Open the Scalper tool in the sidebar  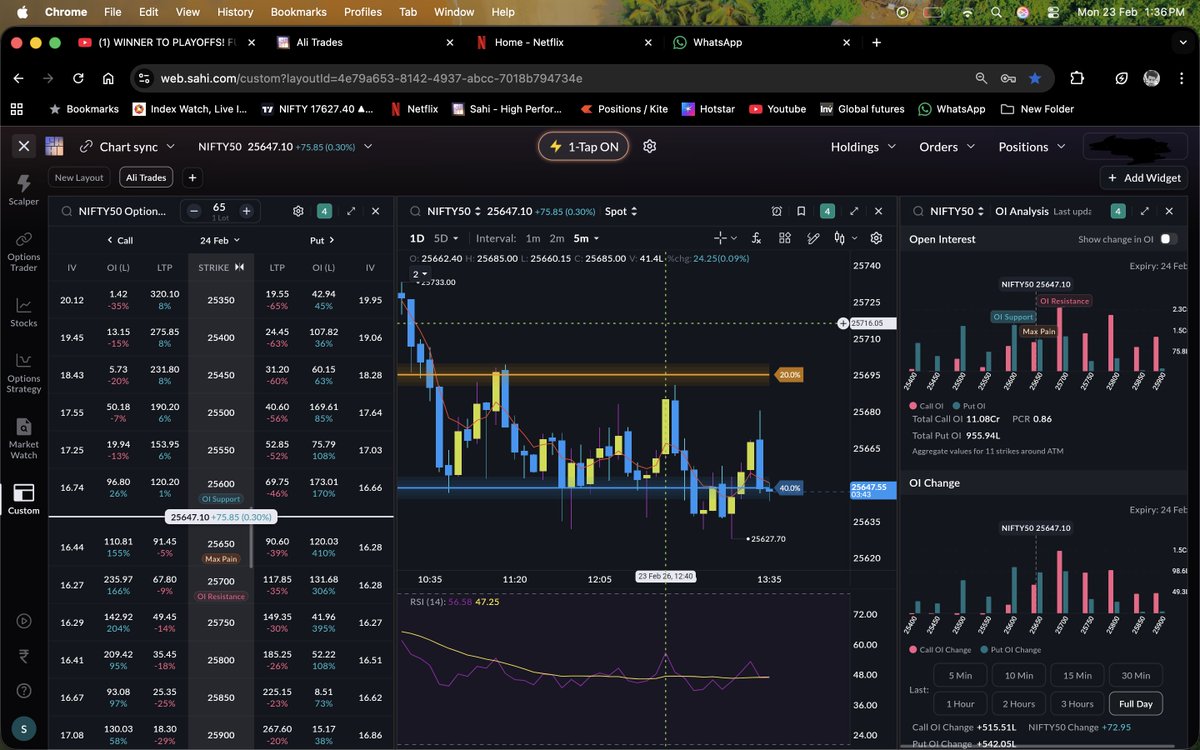[24, 188]
